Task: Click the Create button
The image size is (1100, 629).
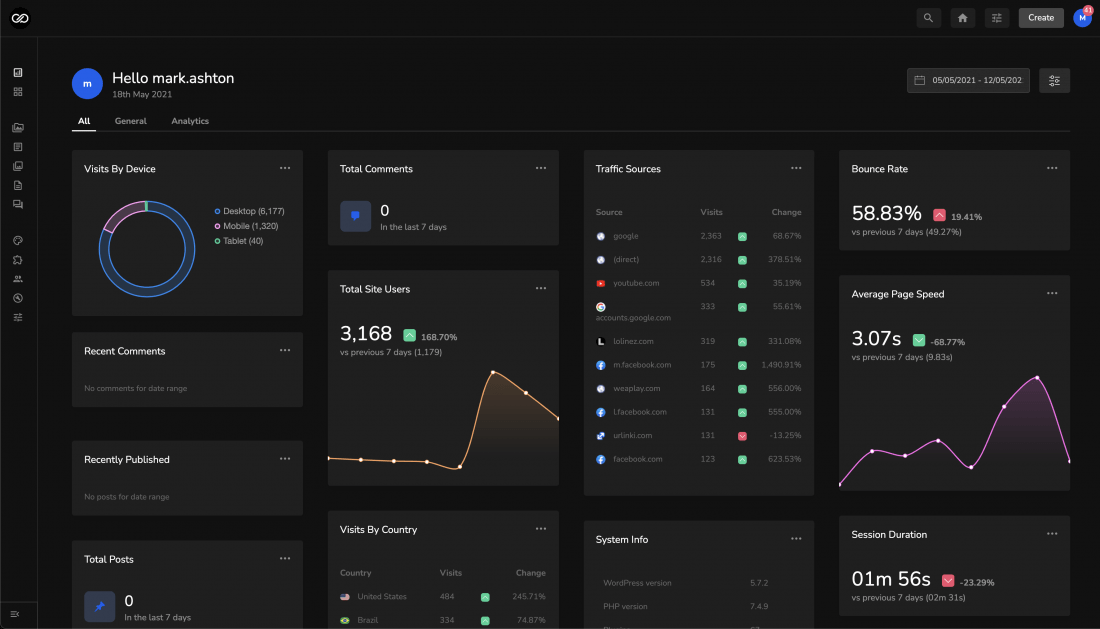Action: 1041,18
